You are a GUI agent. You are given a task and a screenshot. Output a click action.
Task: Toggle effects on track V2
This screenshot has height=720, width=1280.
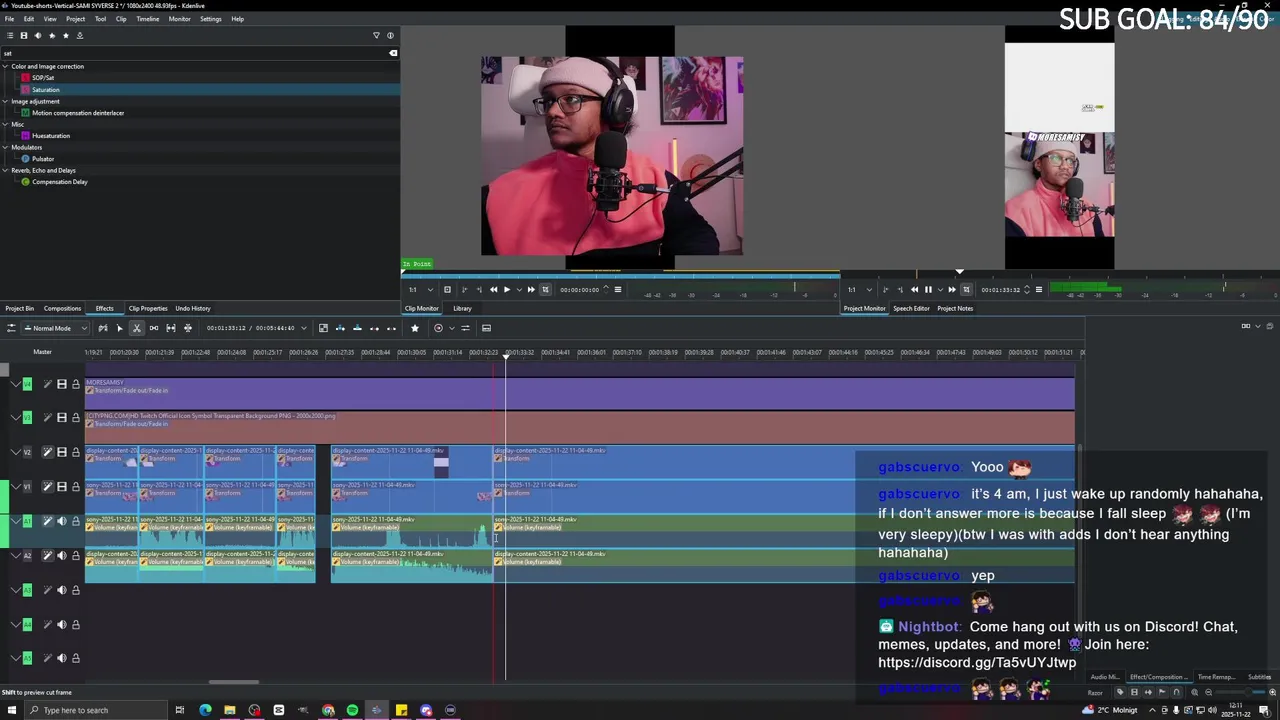(x=47, y=452)
